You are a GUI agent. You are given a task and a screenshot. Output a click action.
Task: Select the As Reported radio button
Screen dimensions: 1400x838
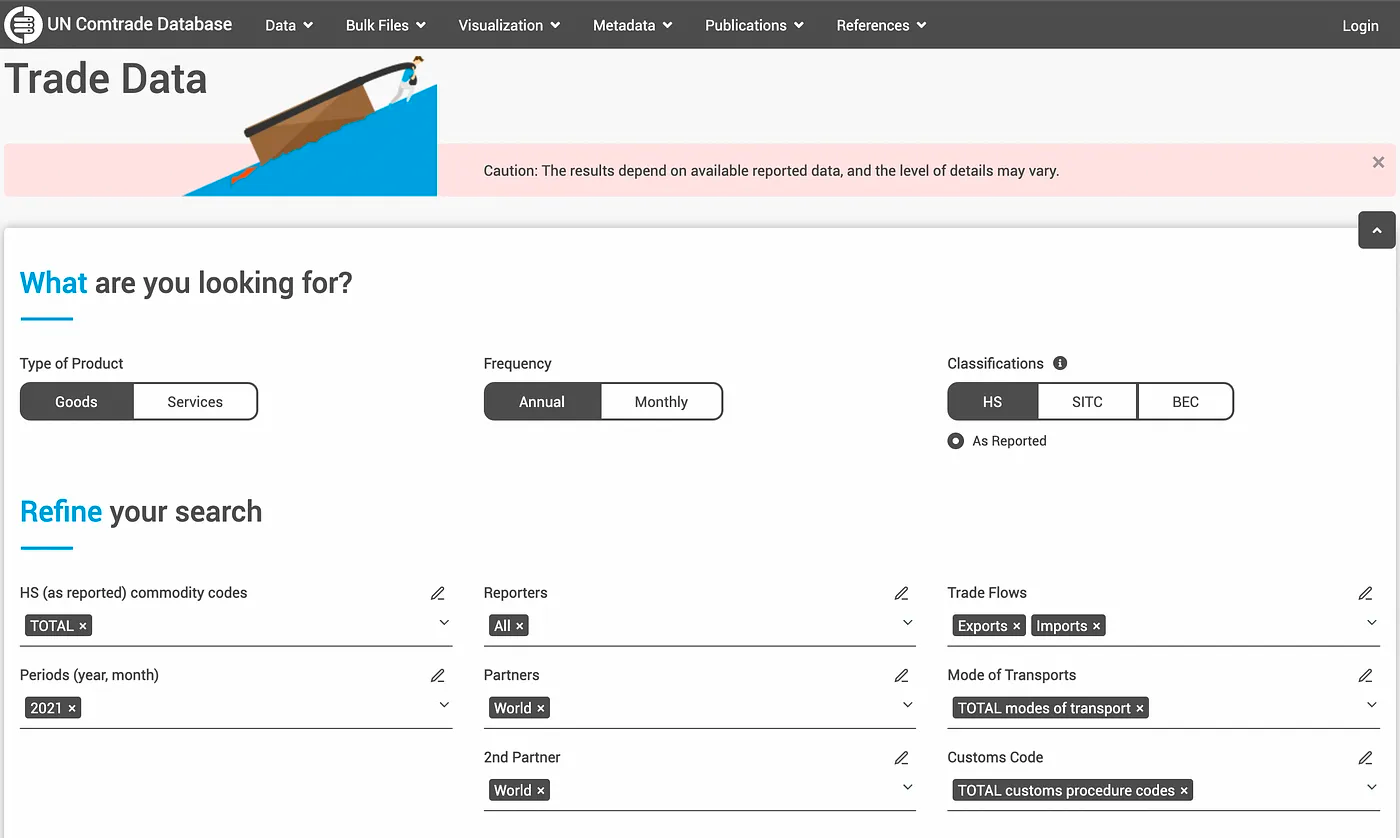(x=956, y=441)
